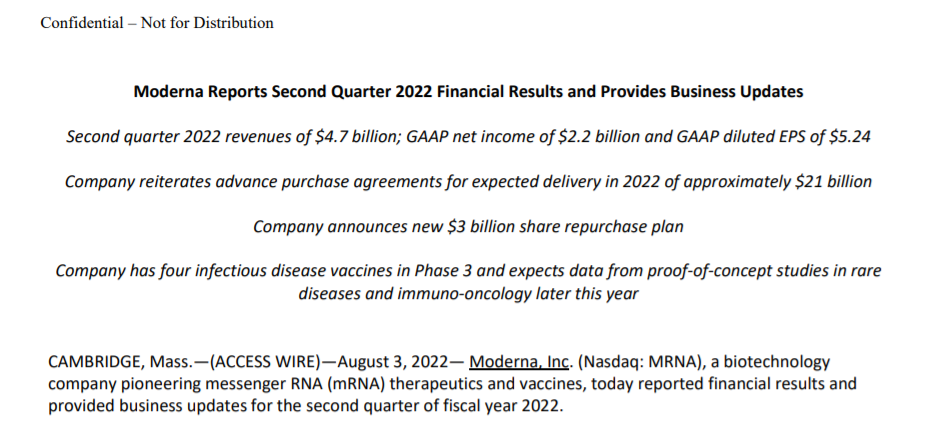The width and height of the screenshot is (930, 431).
Task: Click the italic line about second quarter revenues
Action: pos(468,136)
